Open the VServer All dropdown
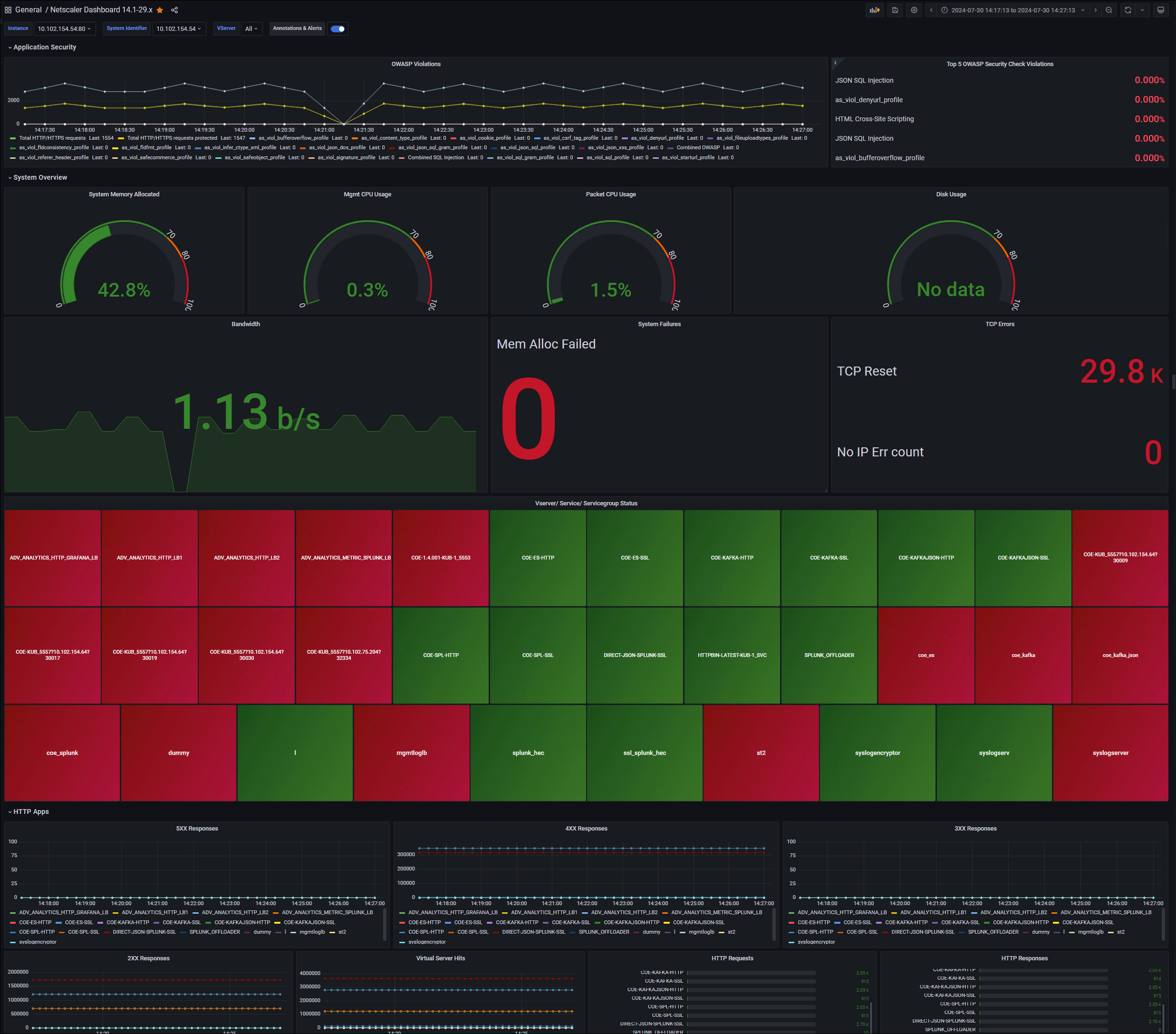This screenshot has width=1176, height=1034. point(251,28)
